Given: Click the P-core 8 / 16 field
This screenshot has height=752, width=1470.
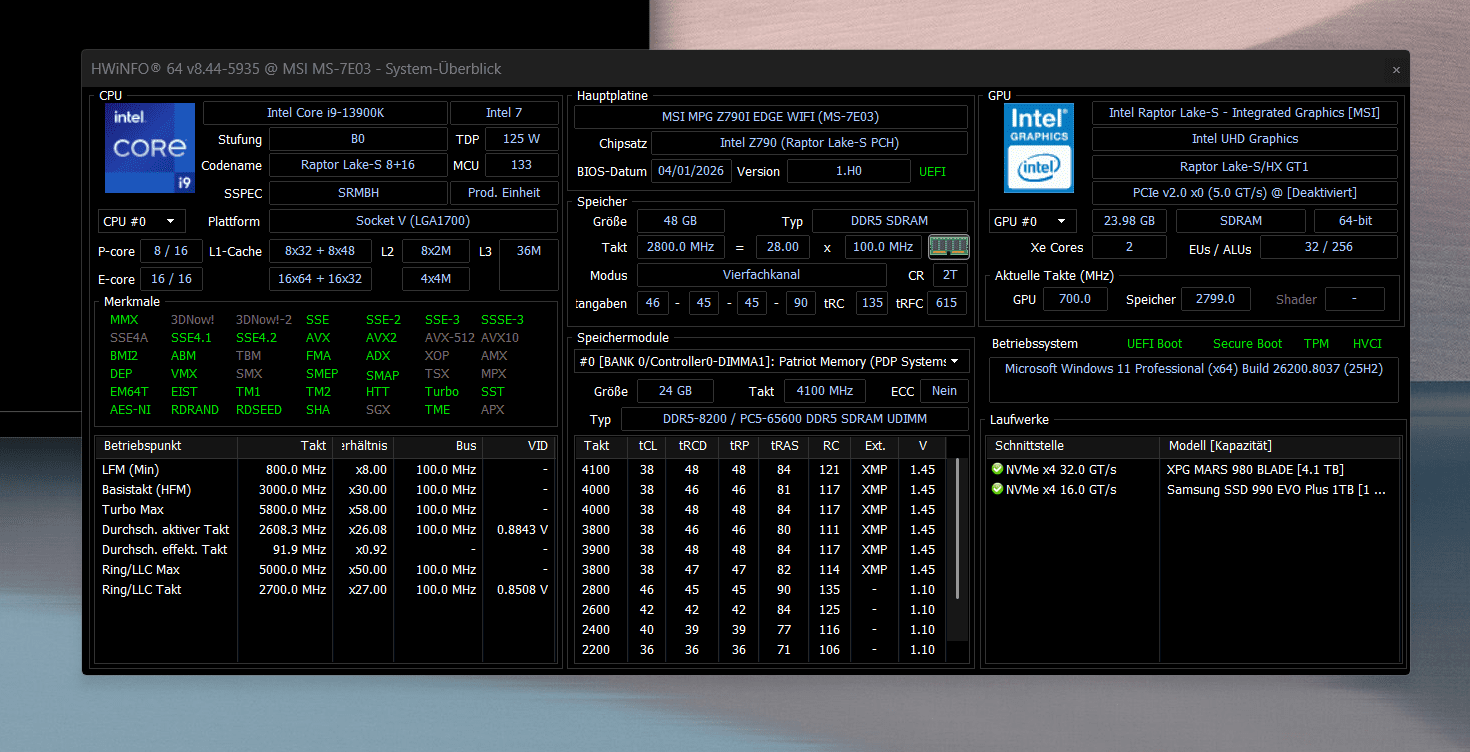Looking at the screenshot, I should 171,251.
